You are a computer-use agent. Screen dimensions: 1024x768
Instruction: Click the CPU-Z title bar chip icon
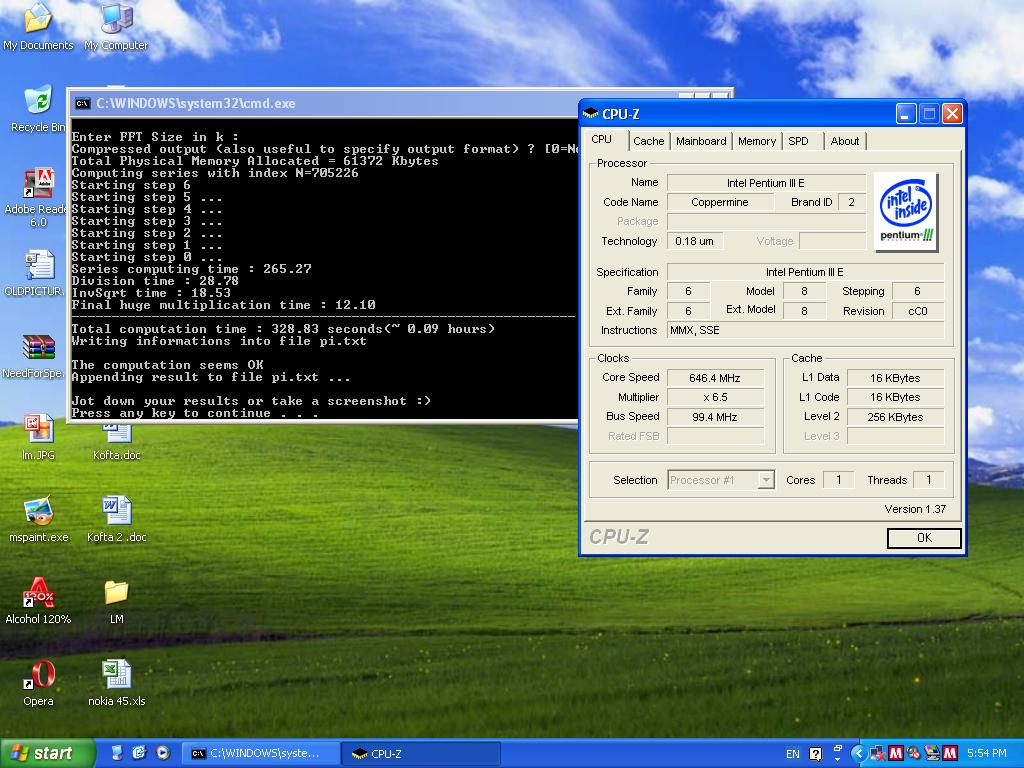pos(590,114)
